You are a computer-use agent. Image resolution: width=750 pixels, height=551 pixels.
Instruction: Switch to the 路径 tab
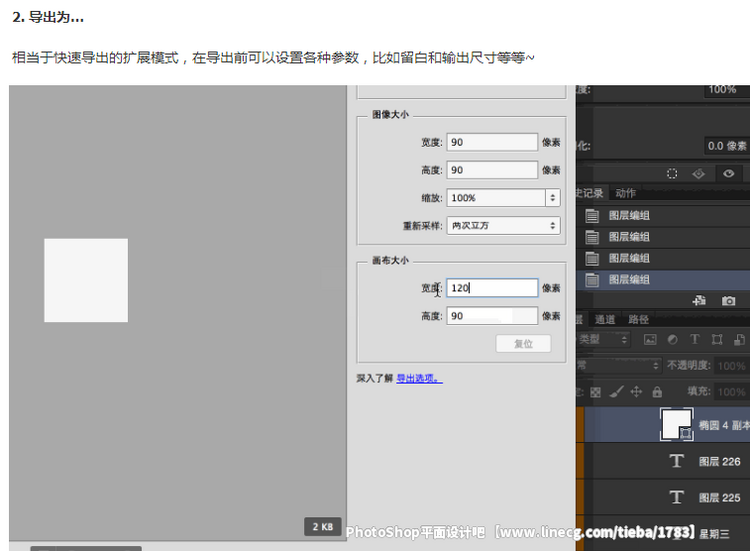click(639, 320)
